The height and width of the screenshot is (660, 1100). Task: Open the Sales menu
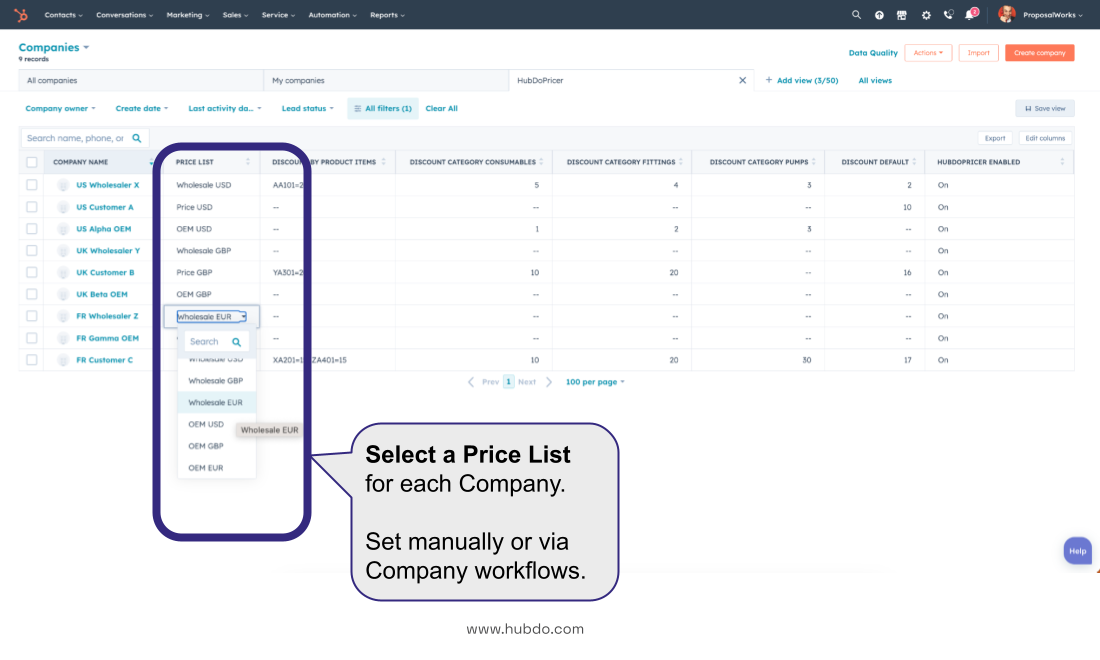(235, 15)
